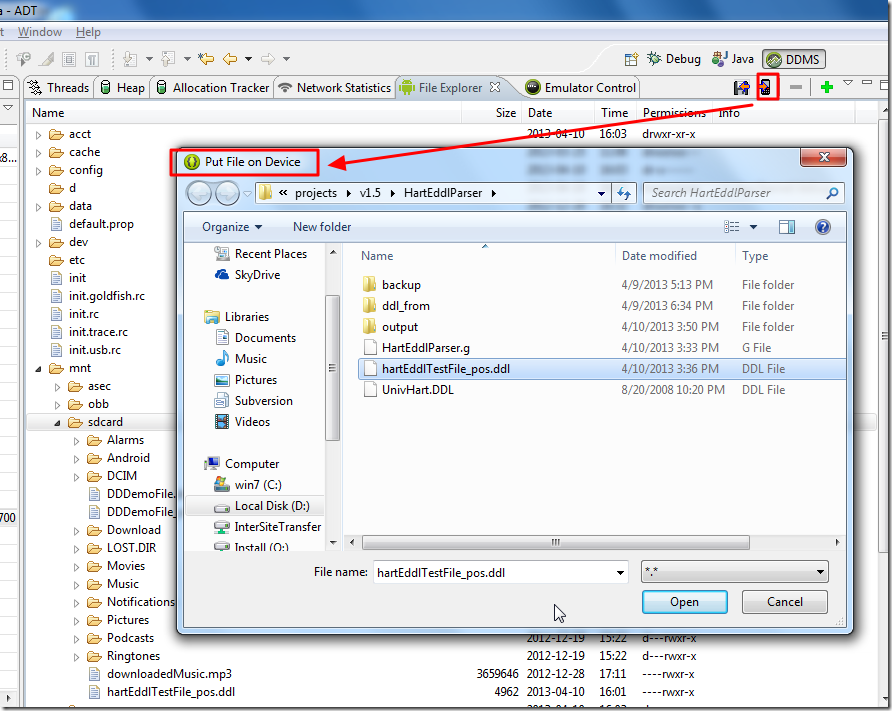Screen dimensions: 892x711
Task: Click the search magnifier icon in dialog
Action: [x=832, y=193]
